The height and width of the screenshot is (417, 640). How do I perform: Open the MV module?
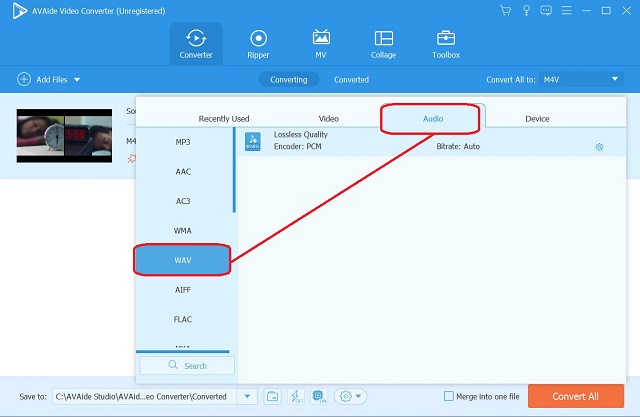(321, 44)
